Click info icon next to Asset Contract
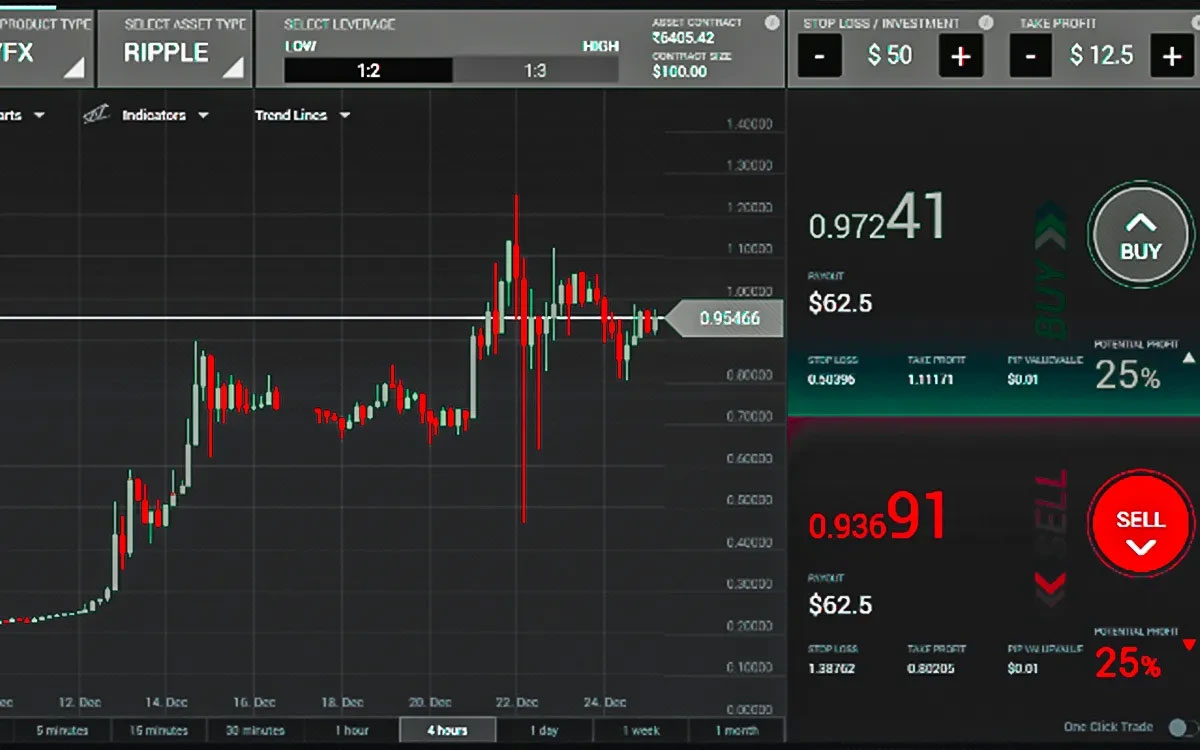This screenshot has height=750, width=1200. [771, 22]
